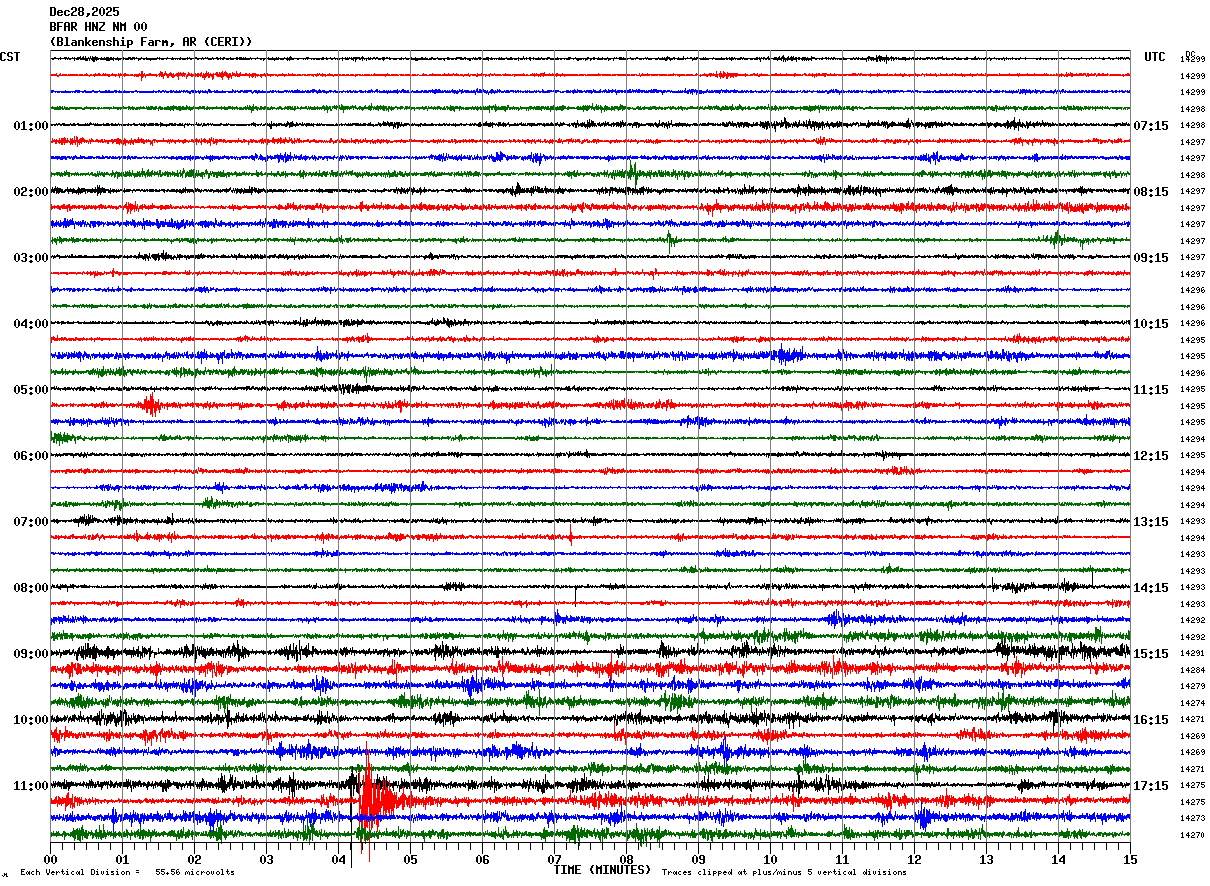Click the 04:00 CST time label
The image size is (1210, 886).
tap(31, 324)
